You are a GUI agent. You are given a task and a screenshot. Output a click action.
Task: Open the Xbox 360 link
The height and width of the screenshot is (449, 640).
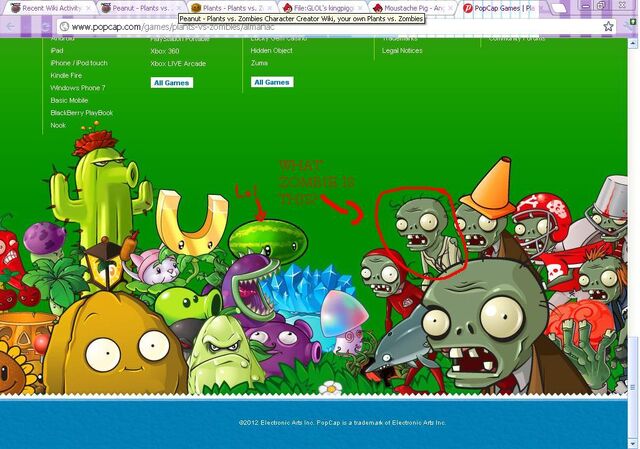pos(164,51)
